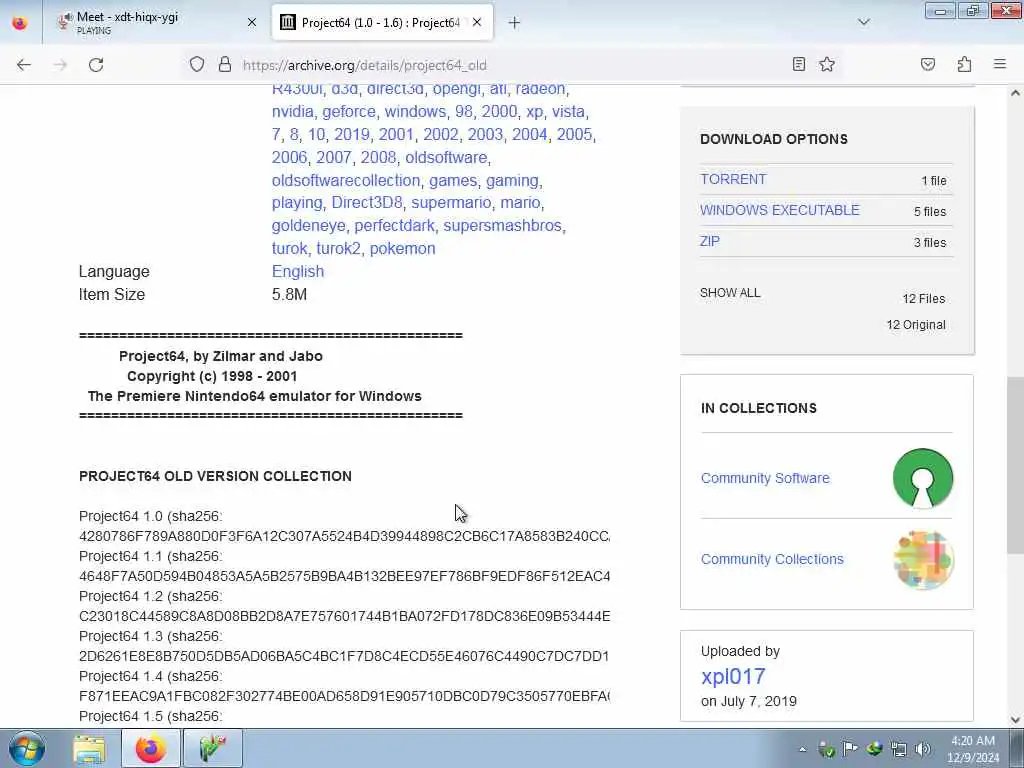Open the volume speaker tray icon
1024x768 pixels.
tap(922, 749)
